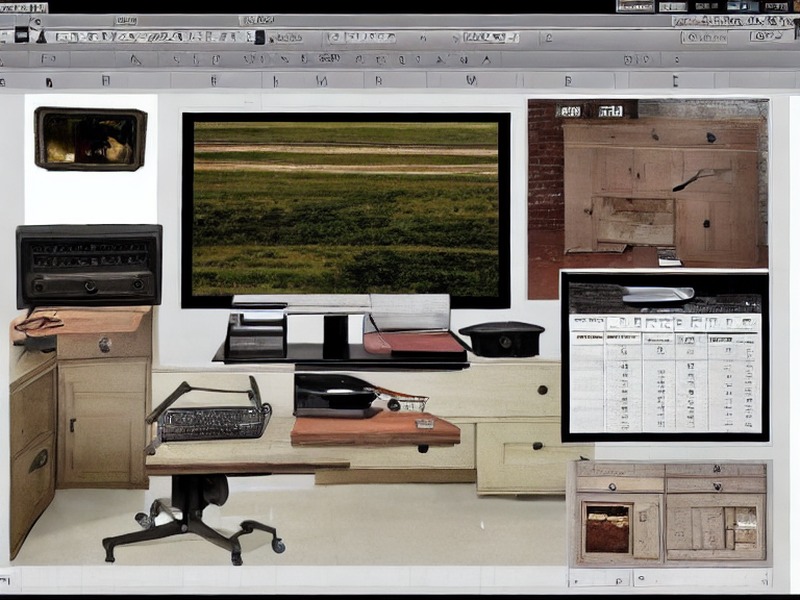This screenshot has width=800, height=600.
Task: Click the column header above the cabinet photo
Action: [x=568, y=81]
